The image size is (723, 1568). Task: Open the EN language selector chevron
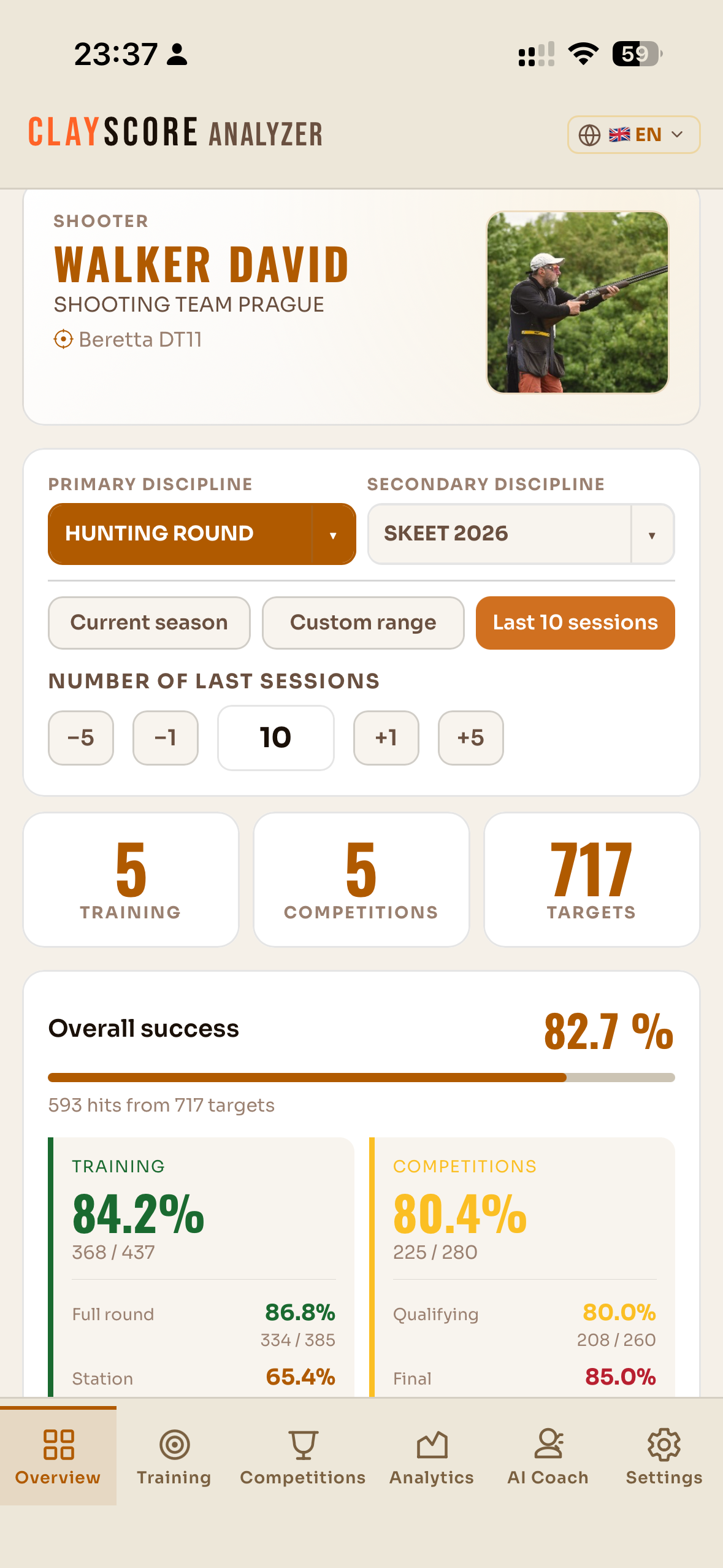(678, 135)
